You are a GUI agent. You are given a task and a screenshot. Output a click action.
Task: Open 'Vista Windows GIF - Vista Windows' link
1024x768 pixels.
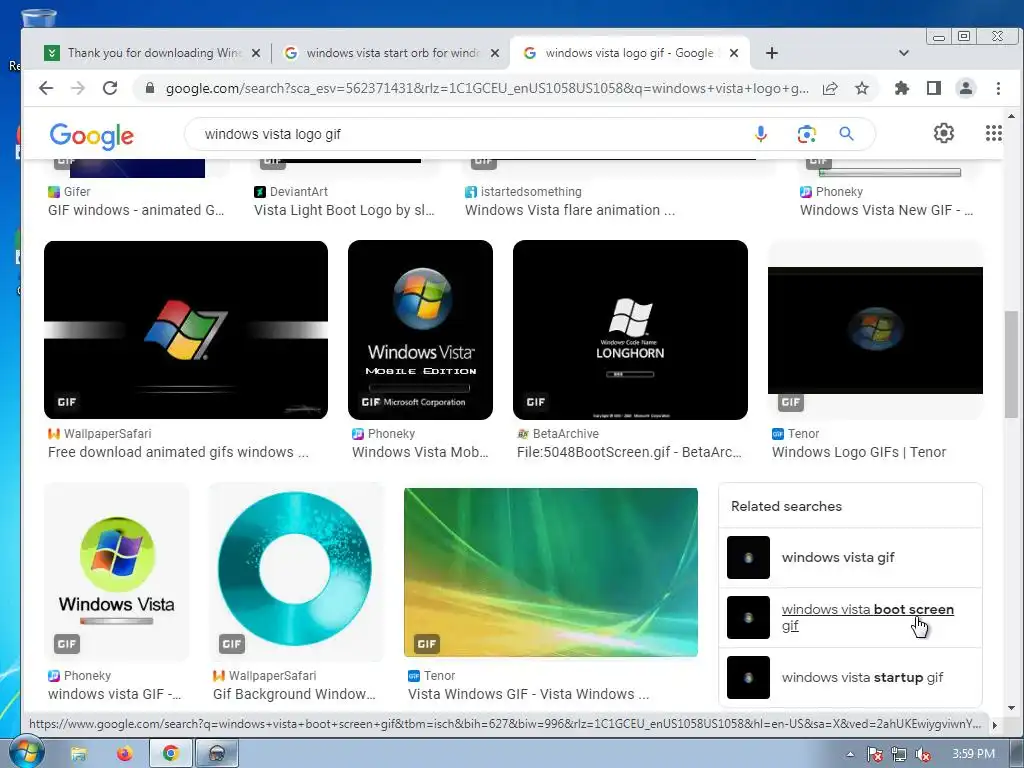pos(528,694)
